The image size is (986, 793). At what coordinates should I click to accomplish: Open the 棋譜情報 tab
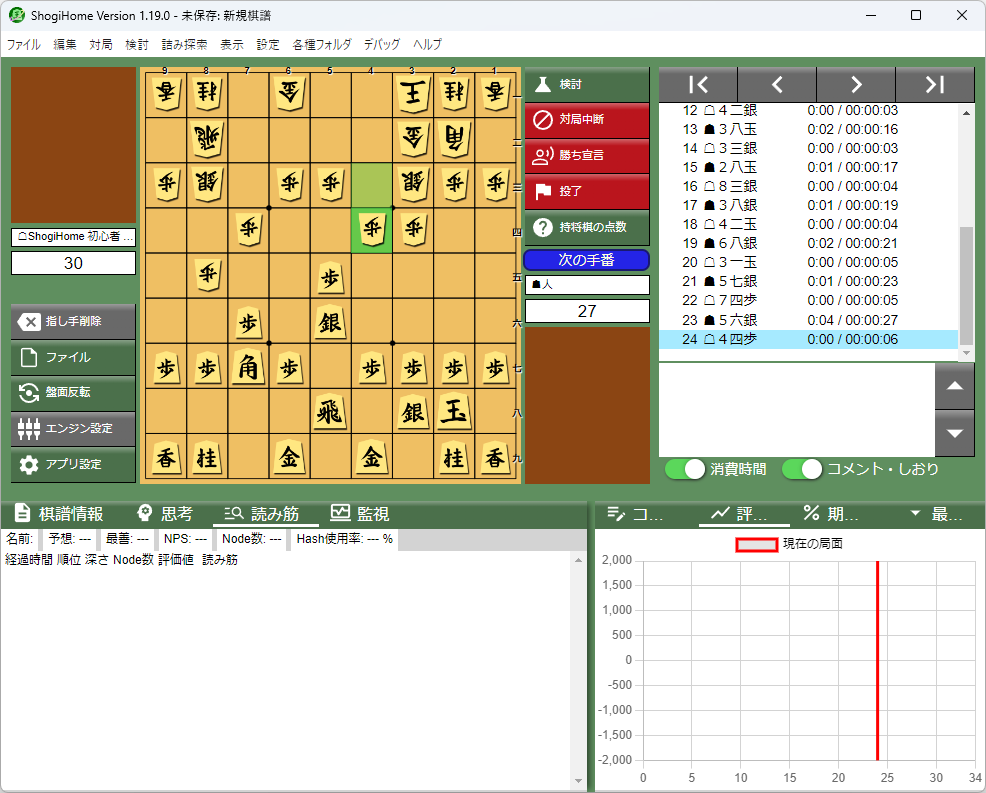(60, 514)
